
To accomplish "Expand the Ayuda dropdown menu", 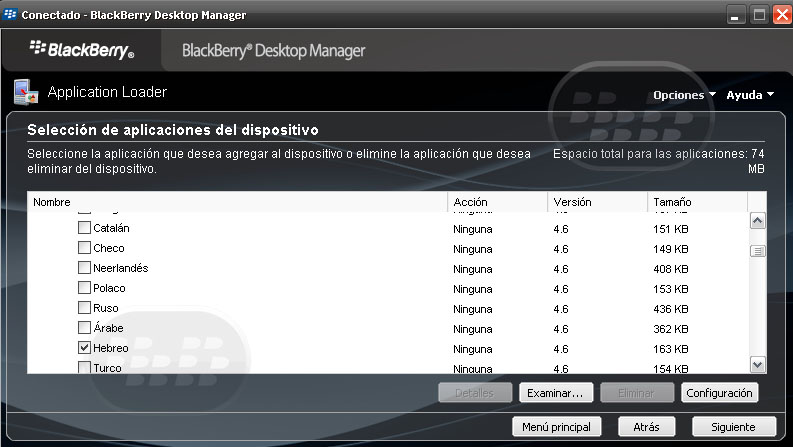I will (750, 96).
